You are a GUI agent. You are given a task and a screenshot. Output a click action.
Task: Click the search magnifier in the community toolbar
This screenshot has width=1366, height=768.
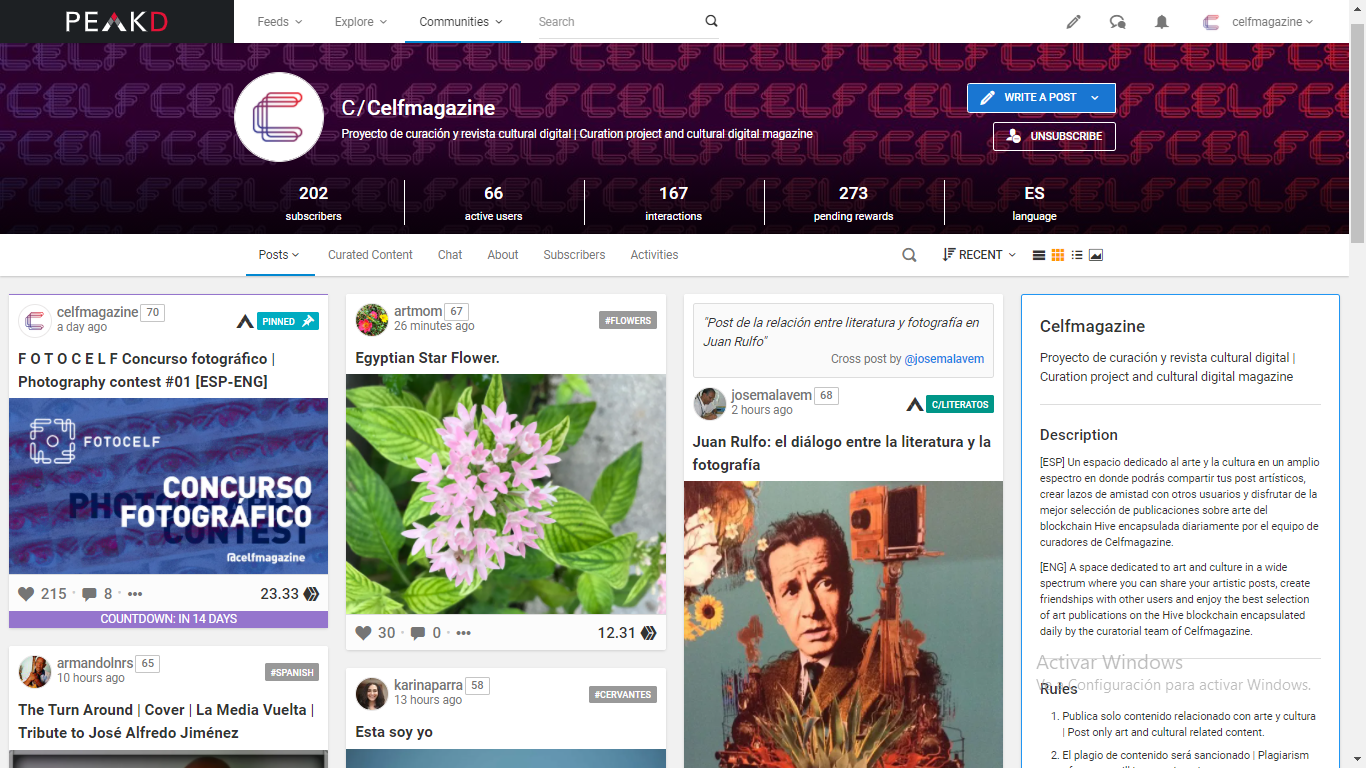[x=908, y=255]
